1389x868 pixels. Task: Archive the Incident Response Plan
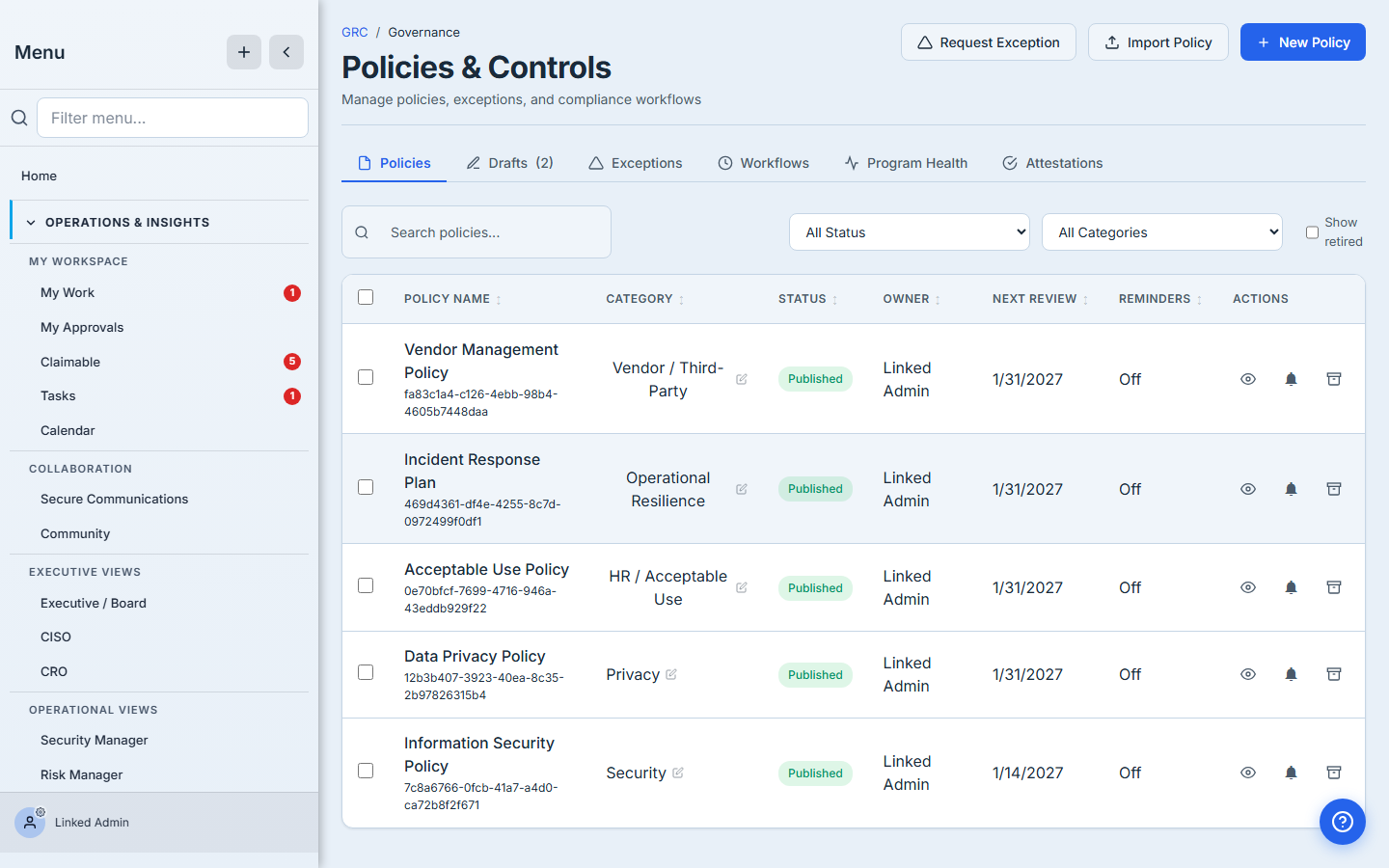point(1334,489)
